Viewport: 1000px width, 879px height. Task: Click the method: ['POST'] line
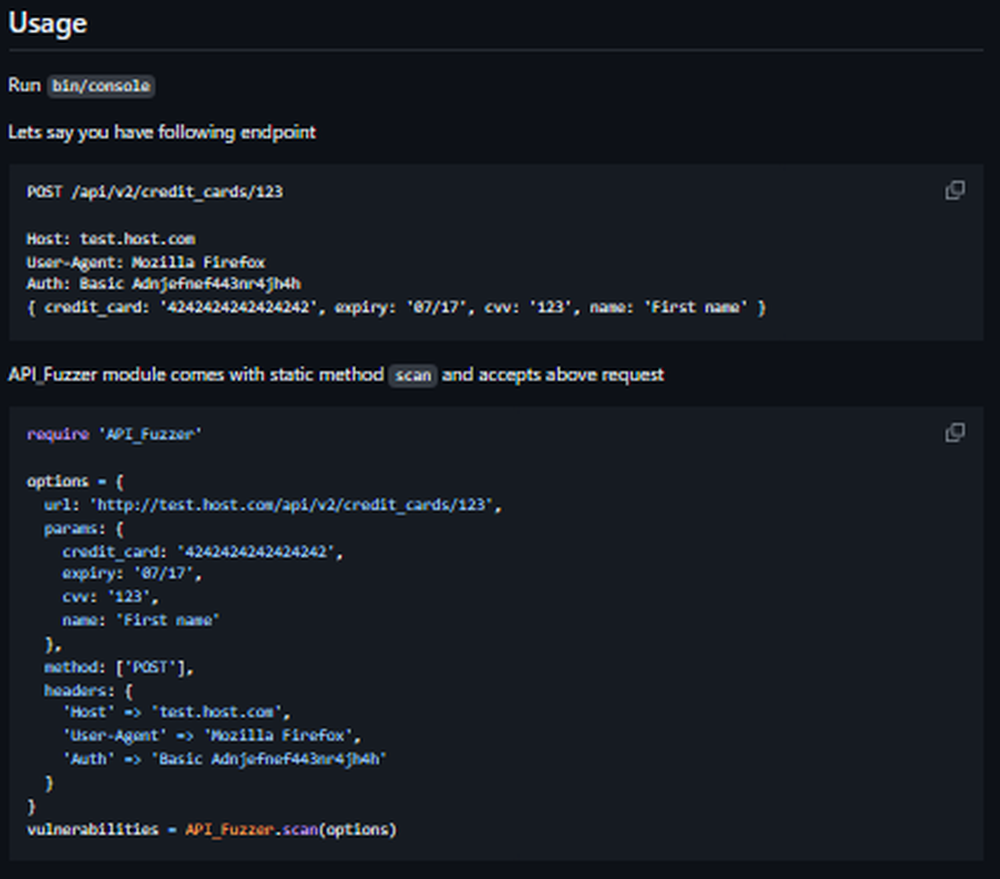(119, 667)
